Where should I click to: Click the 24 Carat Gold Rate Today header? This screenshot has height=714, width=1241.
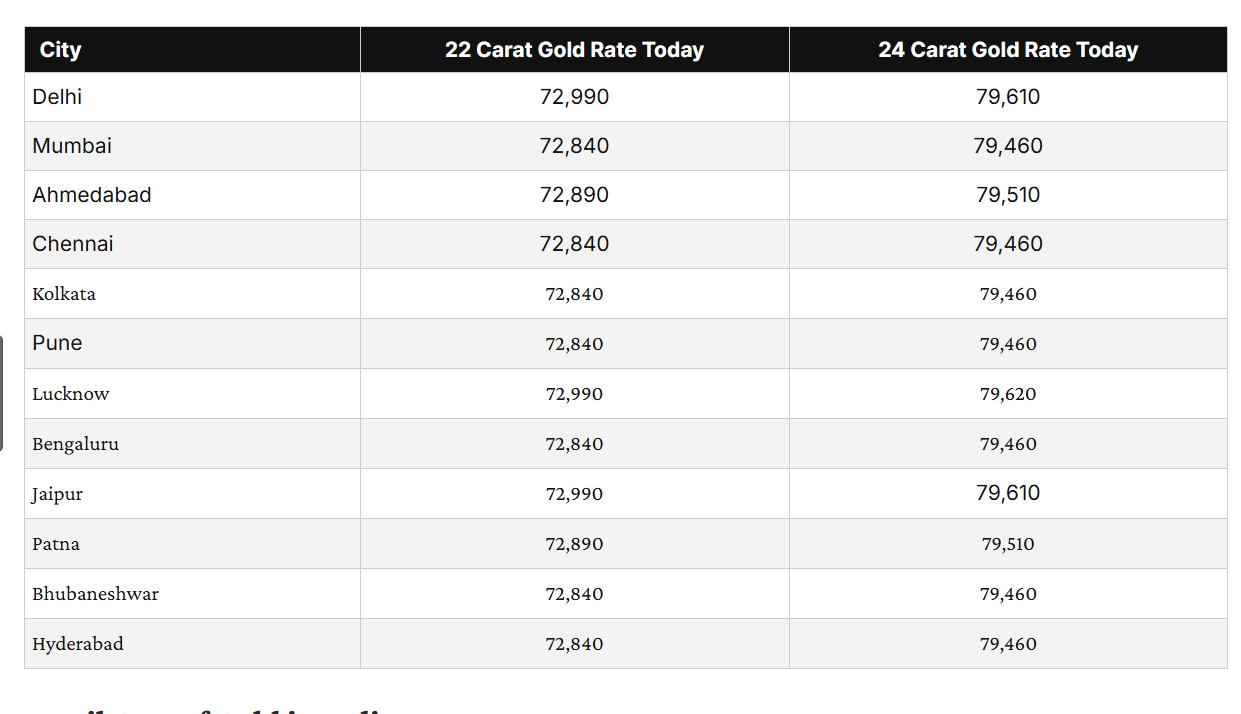tap(1008, 50)
